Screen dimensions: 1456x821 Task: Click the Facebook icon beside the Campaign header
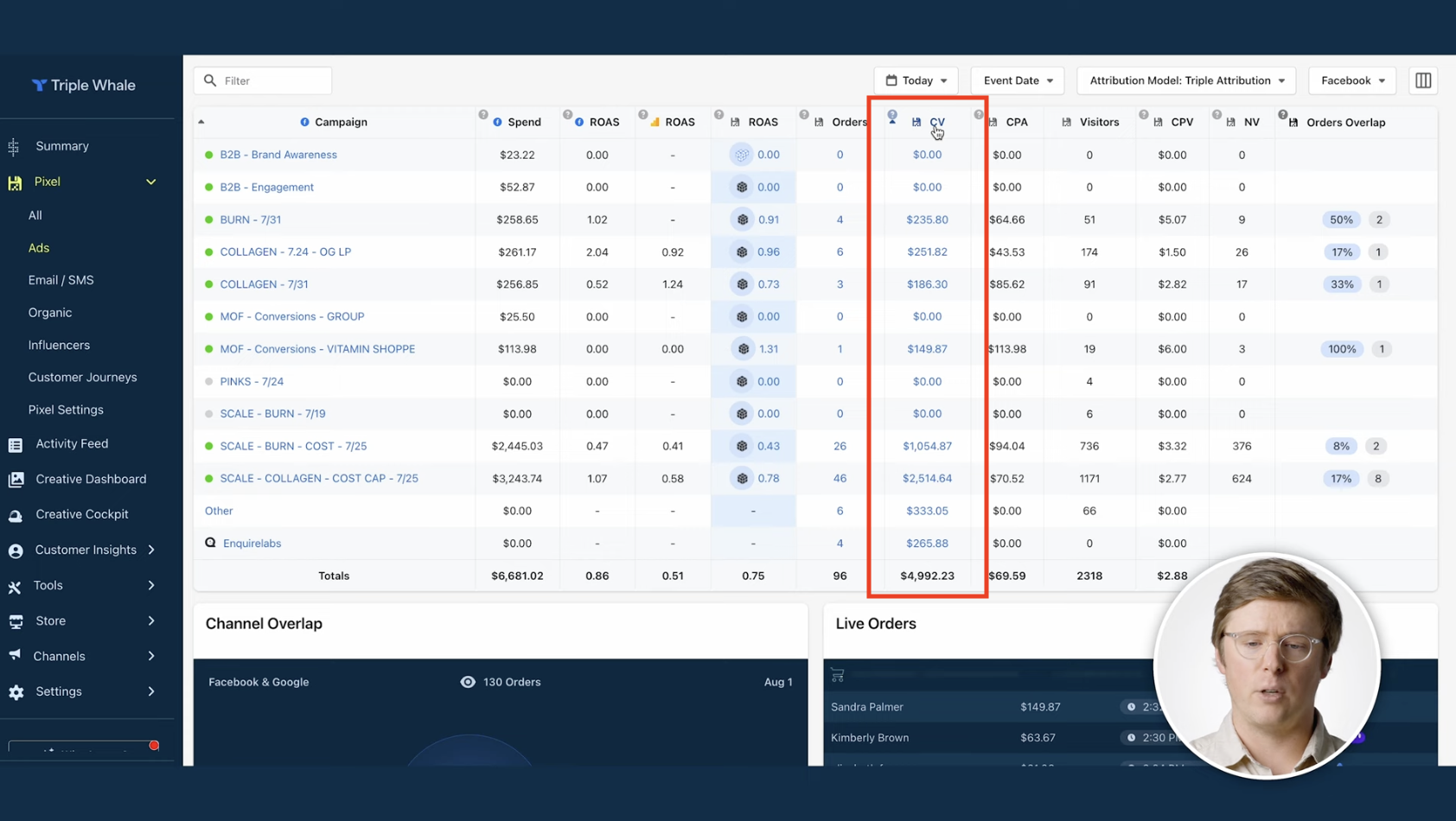coord(304,122)
